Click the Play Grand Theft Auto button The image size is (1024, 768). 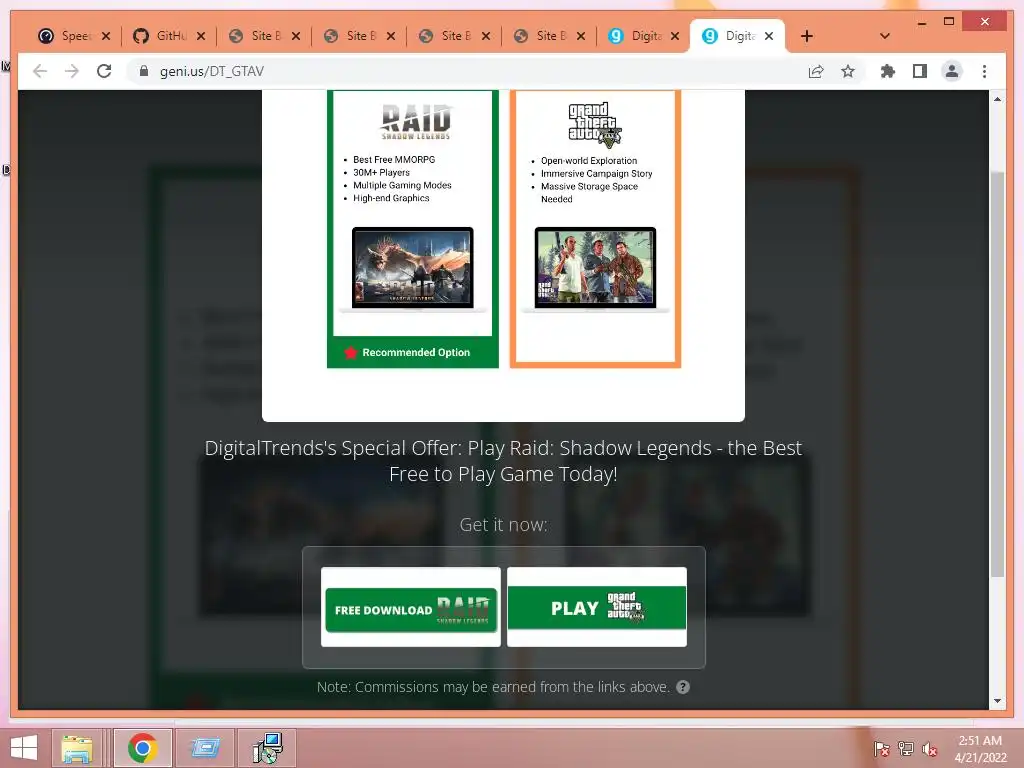tap(597, 608)
